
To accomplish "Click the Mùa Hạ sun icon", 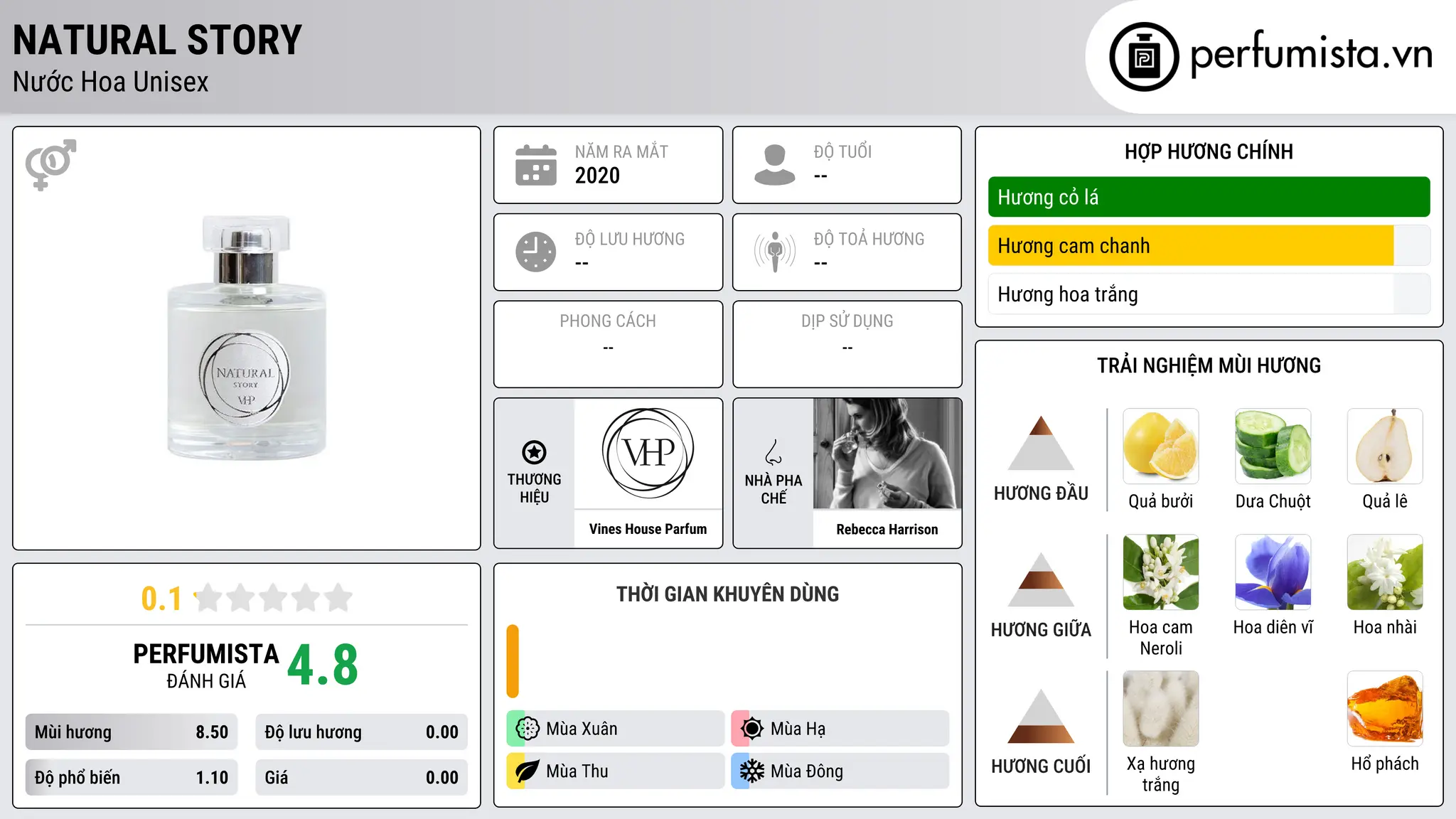I will tap(752, 729).
